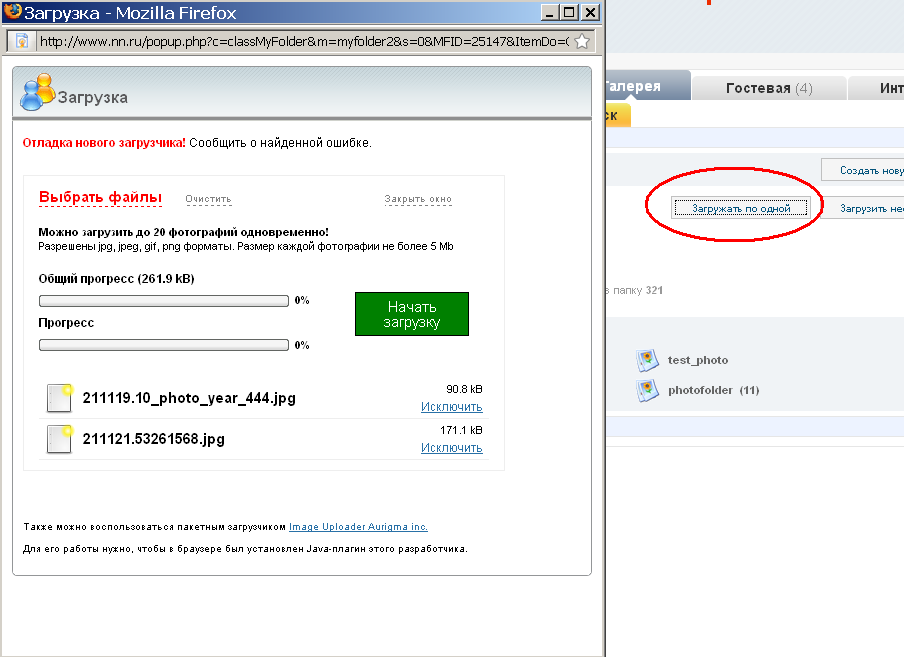
Task: Click Сообщить о найденной ошибке text
Action: pos(281,143)
